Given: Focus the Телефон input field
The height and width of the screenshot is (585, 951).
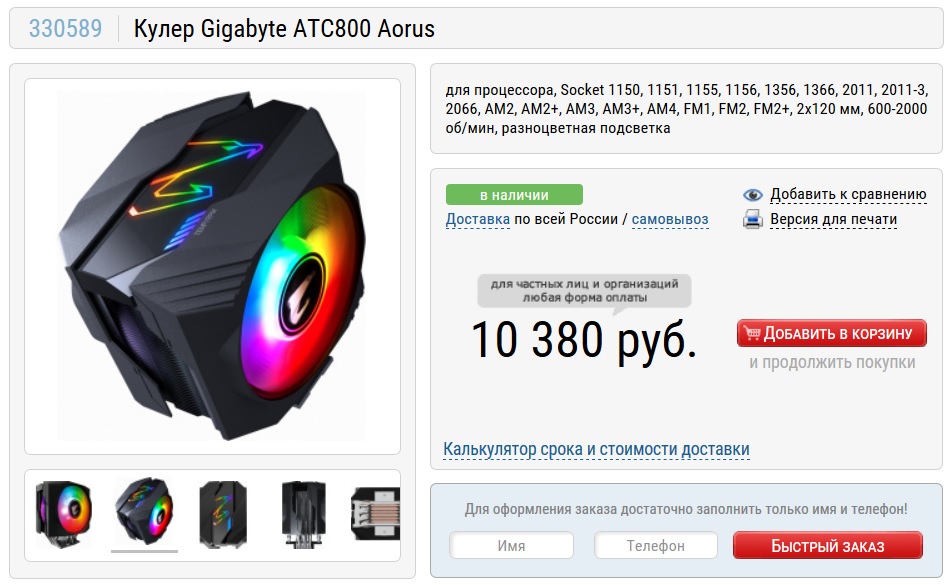Looking at the screenshot, I should point(656,546).
